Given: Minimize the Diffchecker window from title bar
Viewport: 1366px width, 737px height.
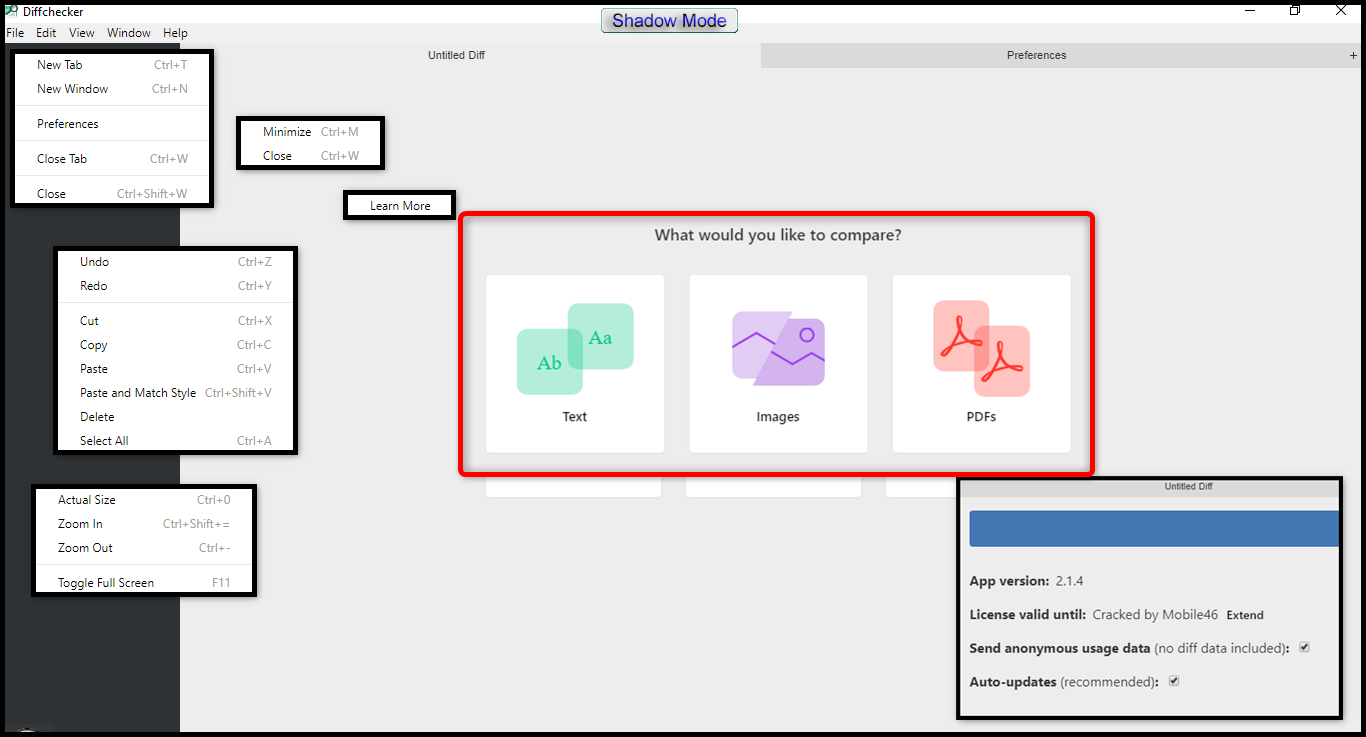Looking at the screenshot, I should (1250, 11).
